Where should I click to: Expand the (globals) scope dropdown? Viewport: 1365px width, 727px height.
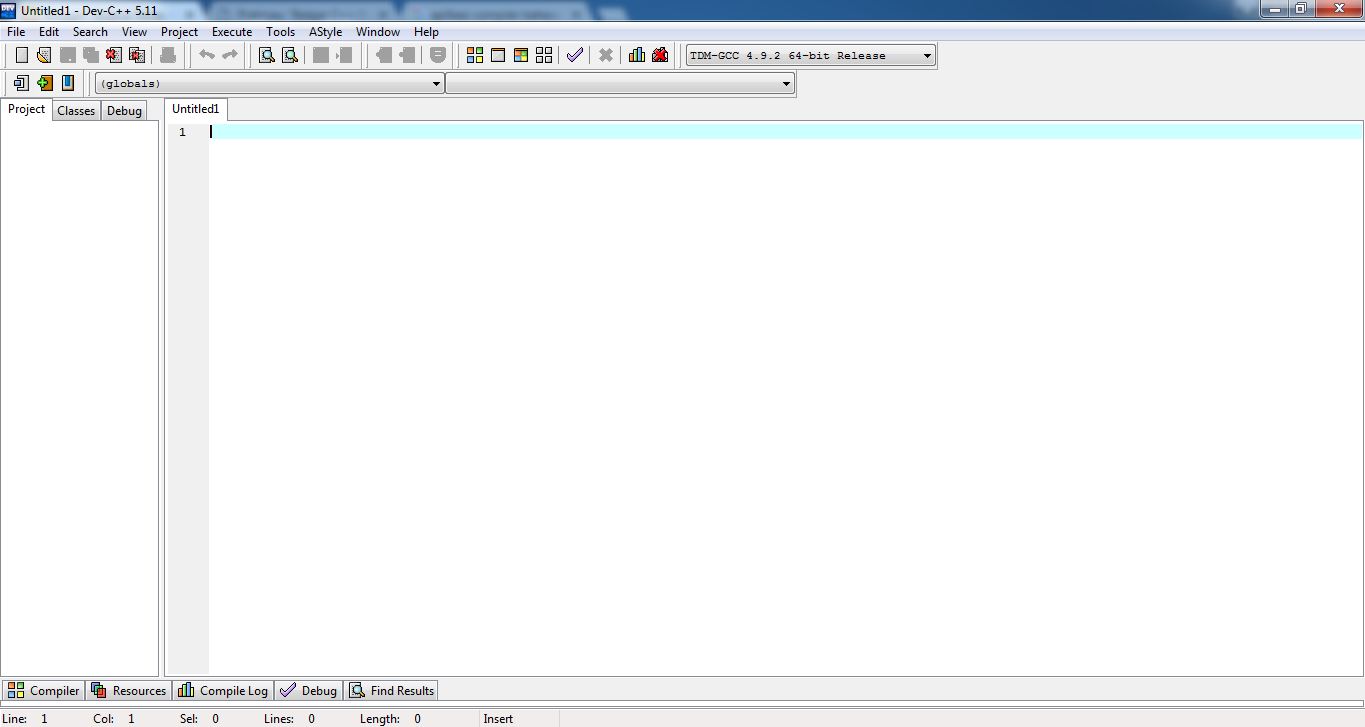tap(270, 84)
